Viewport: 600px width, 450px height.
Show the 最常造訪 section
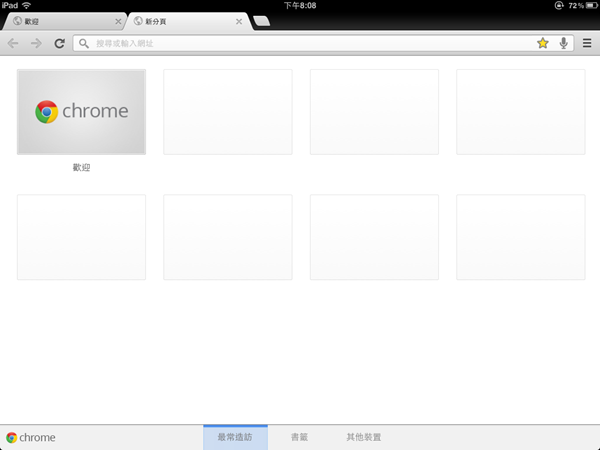coord(235,437)
